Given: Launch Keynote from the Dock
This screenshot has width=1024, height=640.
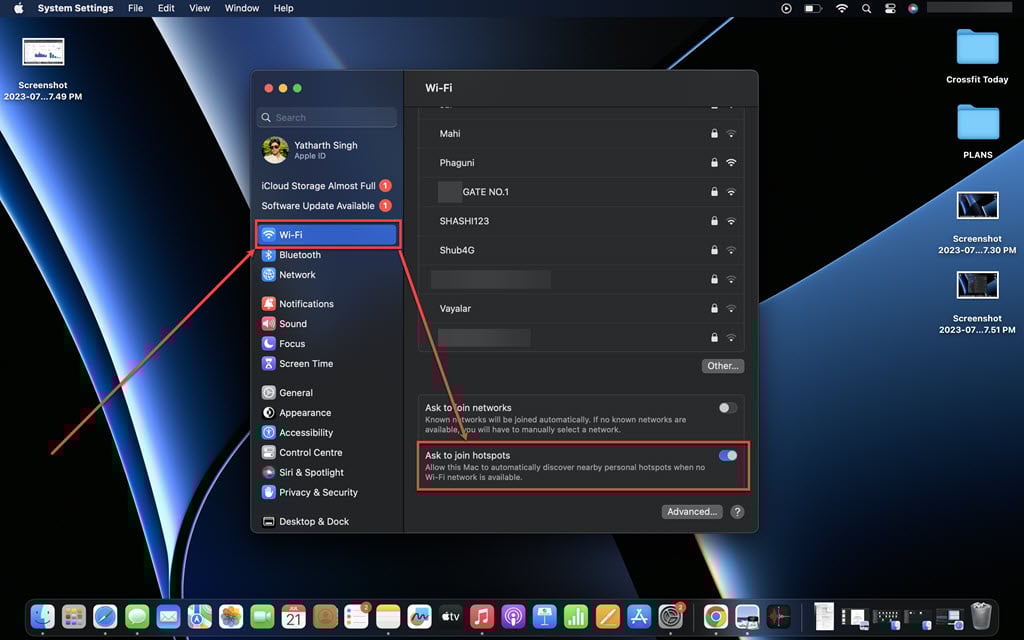Looking at the screenshot, I should pos(545,616).
